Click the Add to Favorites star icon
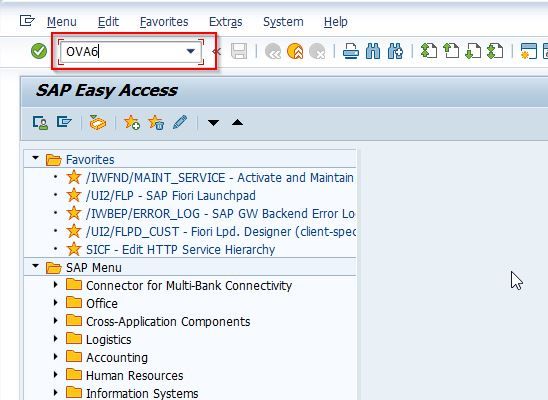The image size is (548, 400). click(132, 123)
